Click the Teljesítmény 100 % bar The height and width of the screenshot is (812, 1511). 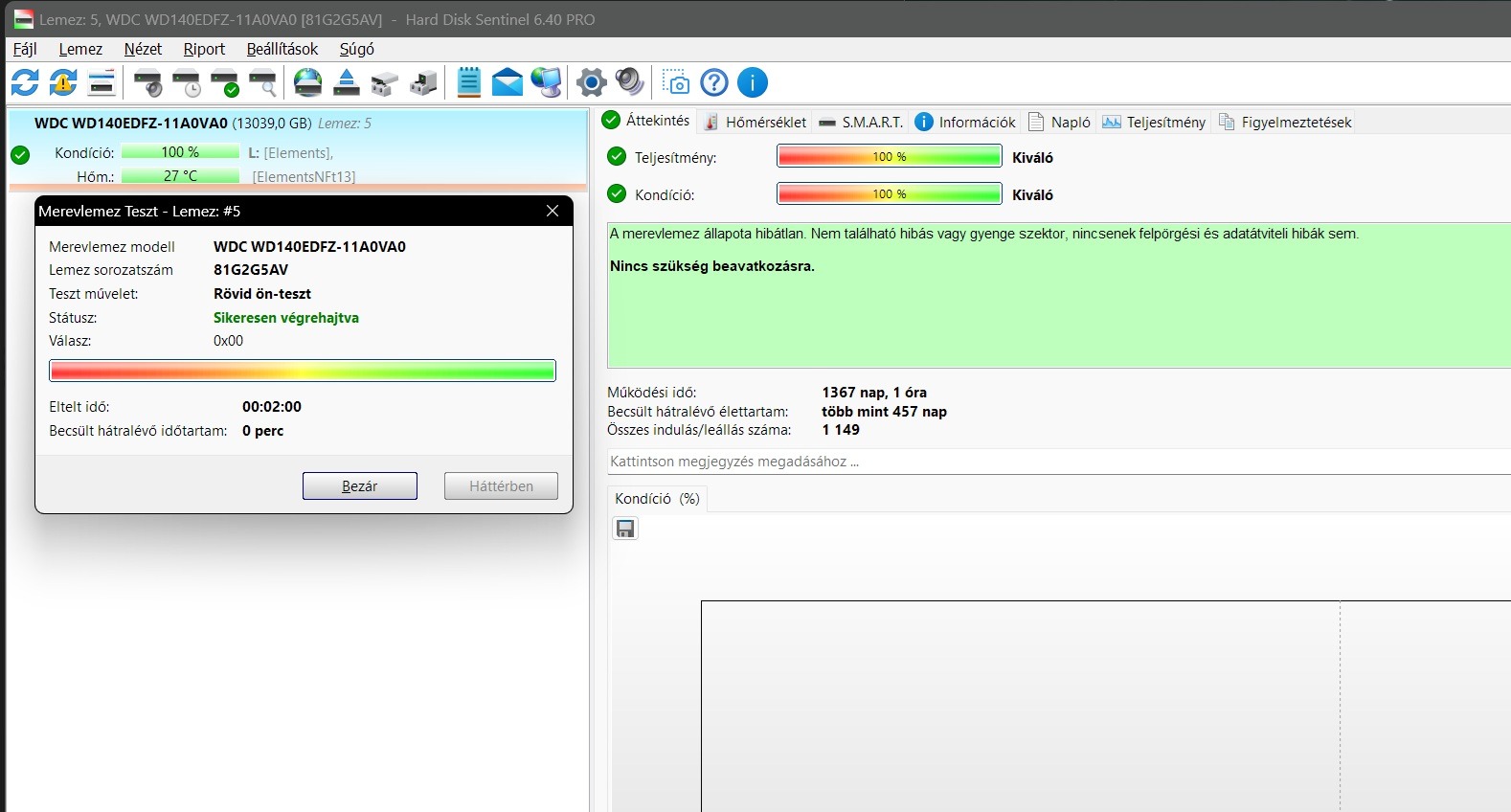tap(890, 156)
